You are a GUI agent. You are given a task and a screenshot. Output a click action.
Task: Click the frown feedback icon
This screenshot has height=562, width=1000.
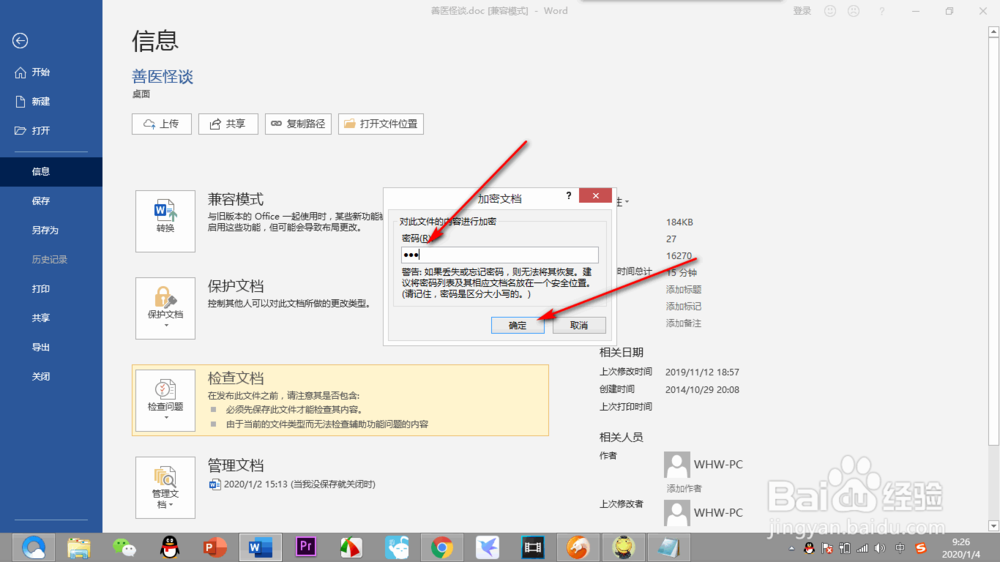pyautogui.click(x=853, y=11)
